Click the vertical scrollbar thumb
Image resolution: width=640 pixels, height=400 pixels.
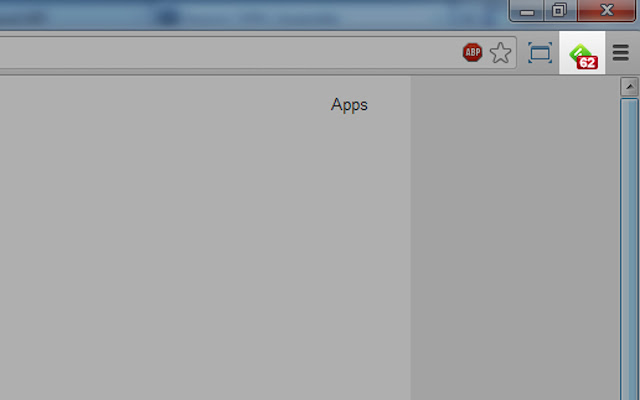[x=629, y=249]
